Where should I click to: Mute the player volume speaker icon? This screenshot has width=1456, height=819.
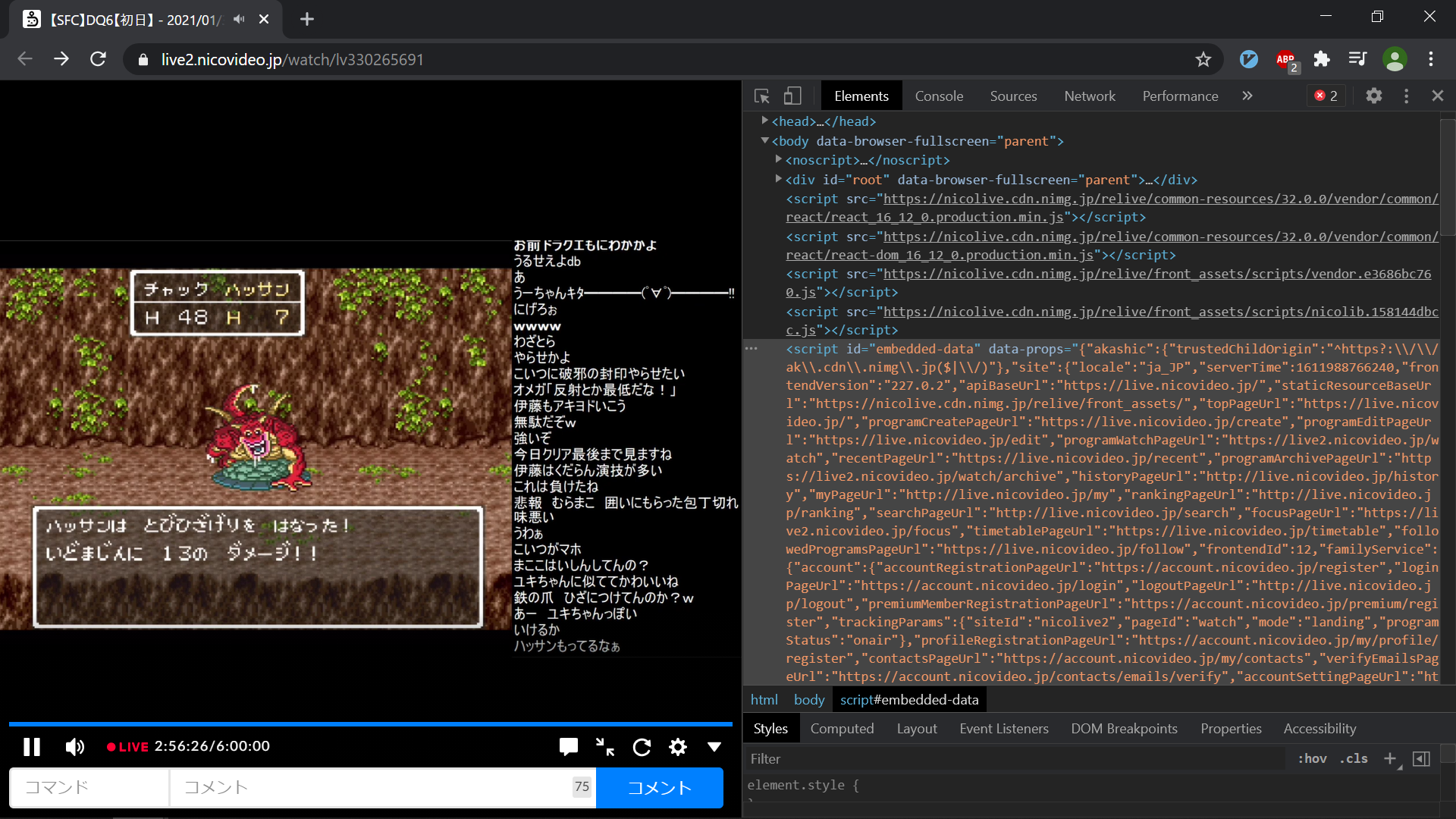tap(74, 747)
